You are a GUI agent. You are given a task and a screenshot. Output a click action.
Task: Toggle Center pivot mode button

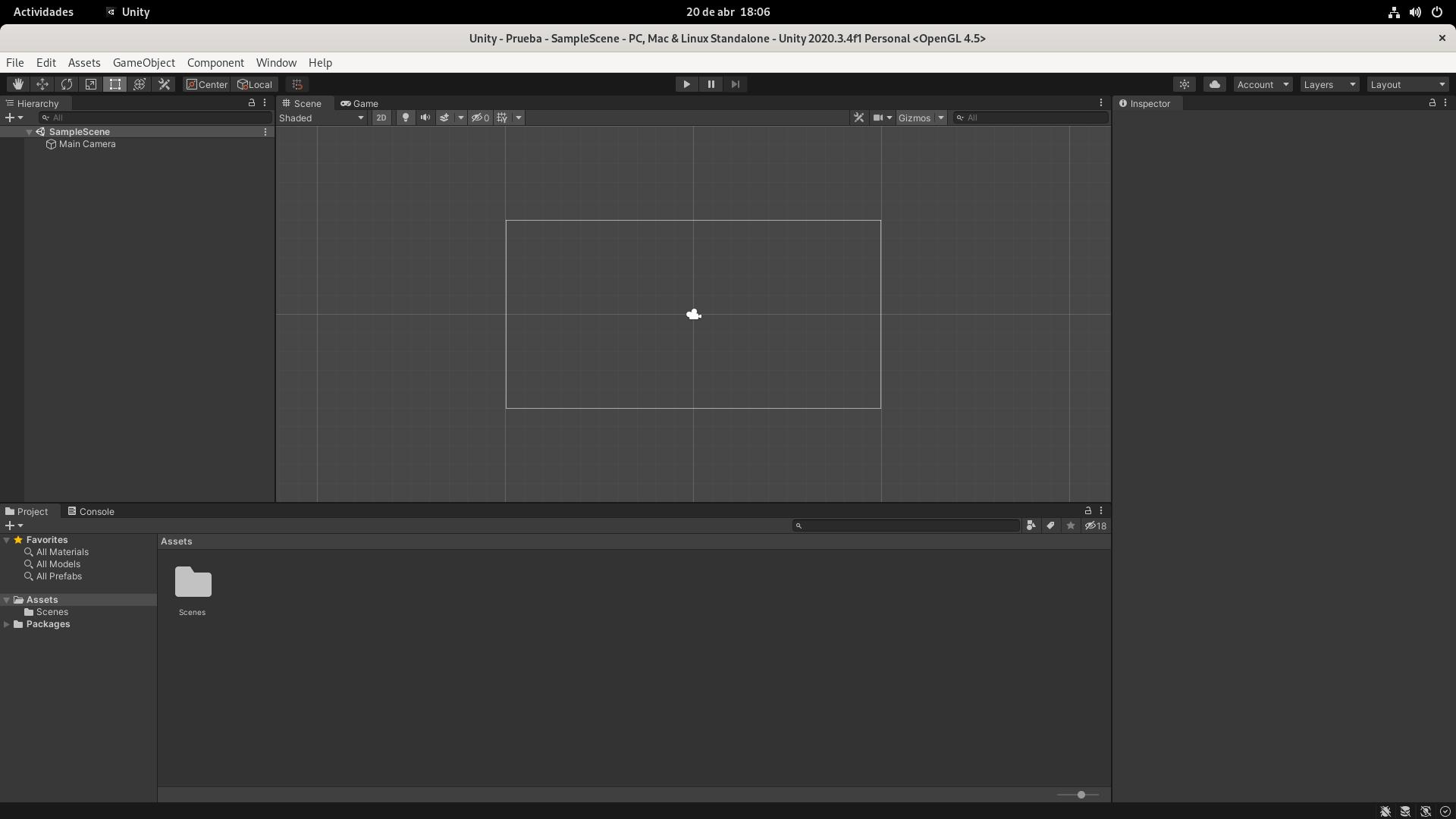(x=207, y=84)
